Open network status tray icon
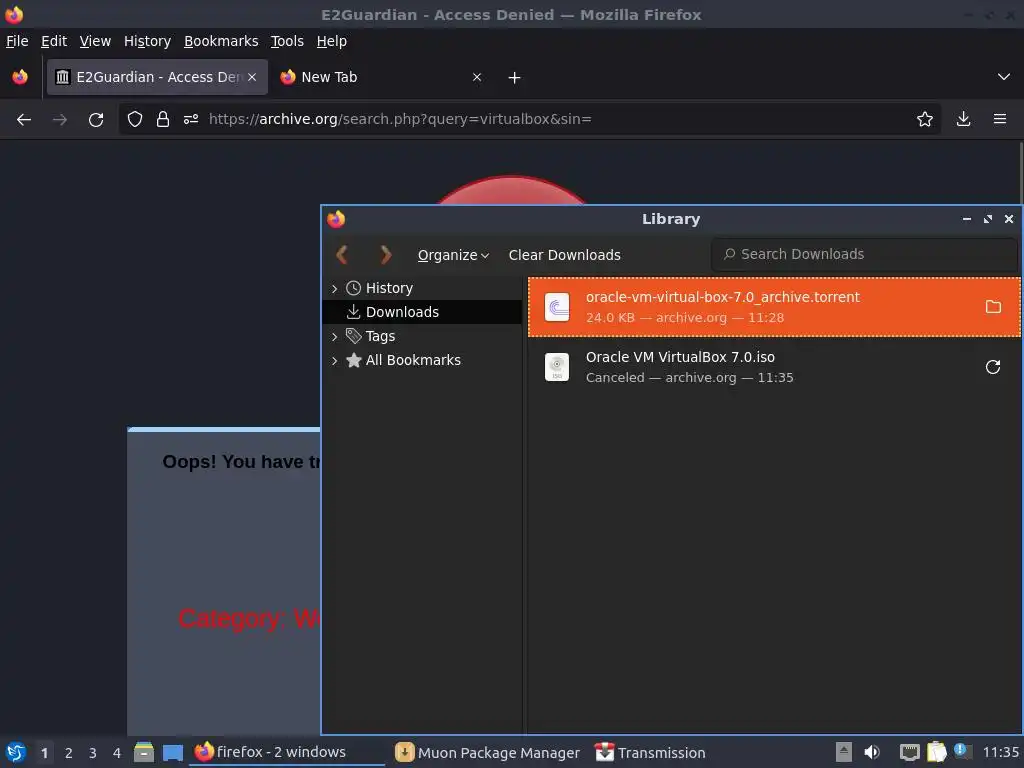Screen dimensions: 1024x768 tap(909, 752)
